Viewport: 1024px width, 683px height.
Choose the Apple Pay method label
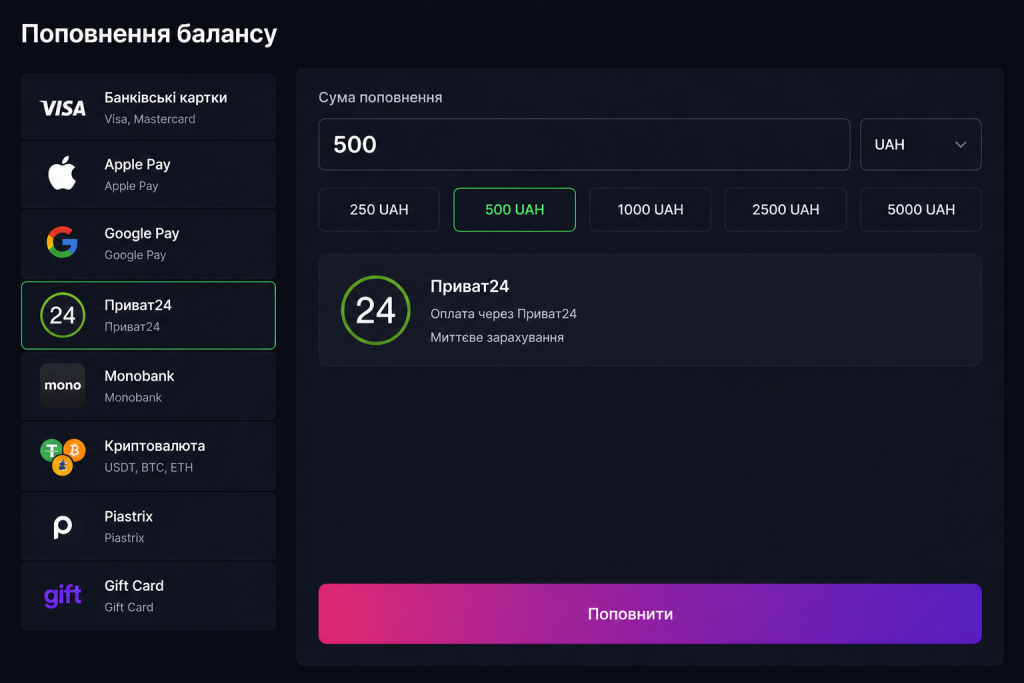tap(137, 165)
